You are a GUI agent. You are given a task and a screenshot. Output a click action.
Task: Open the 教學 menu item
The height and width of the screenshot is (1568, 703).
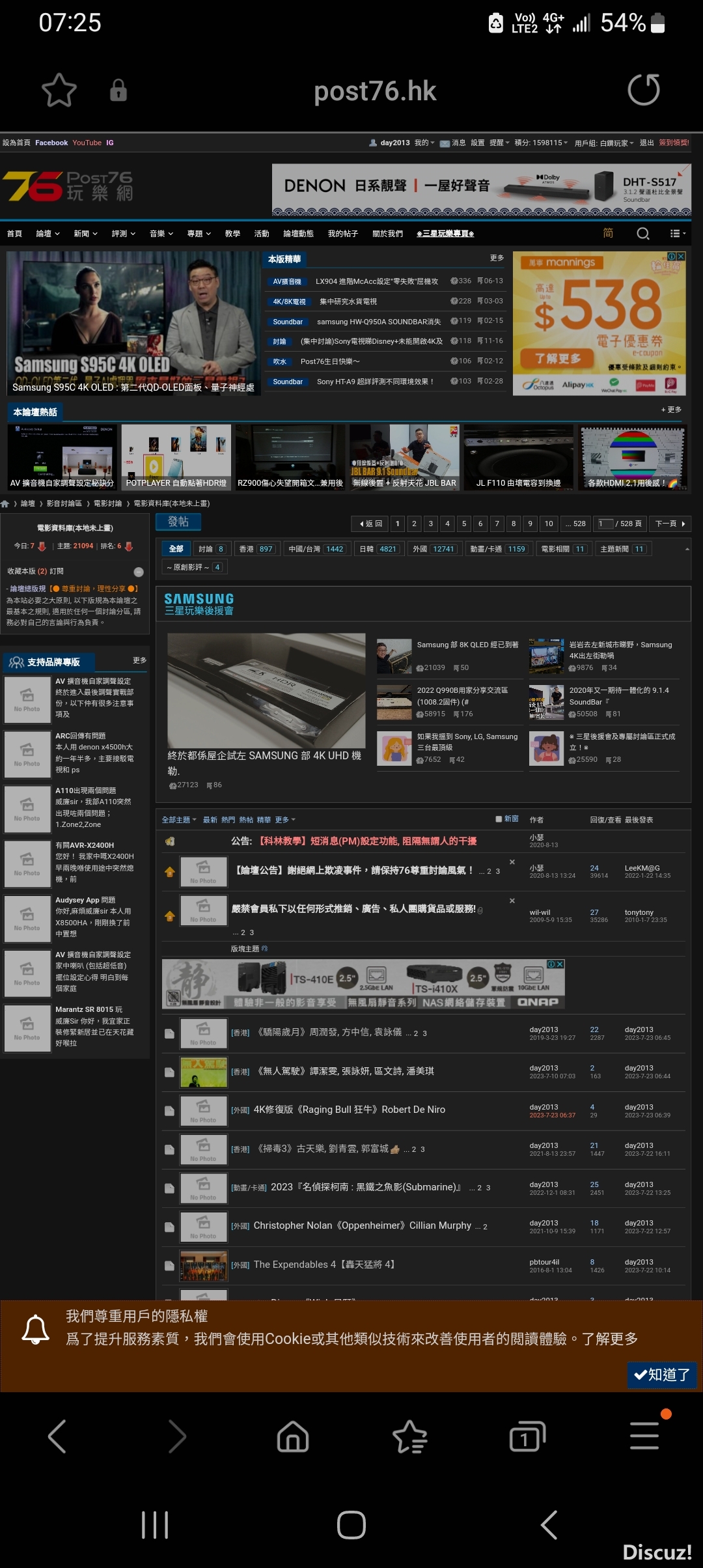[x=232, y=234]
